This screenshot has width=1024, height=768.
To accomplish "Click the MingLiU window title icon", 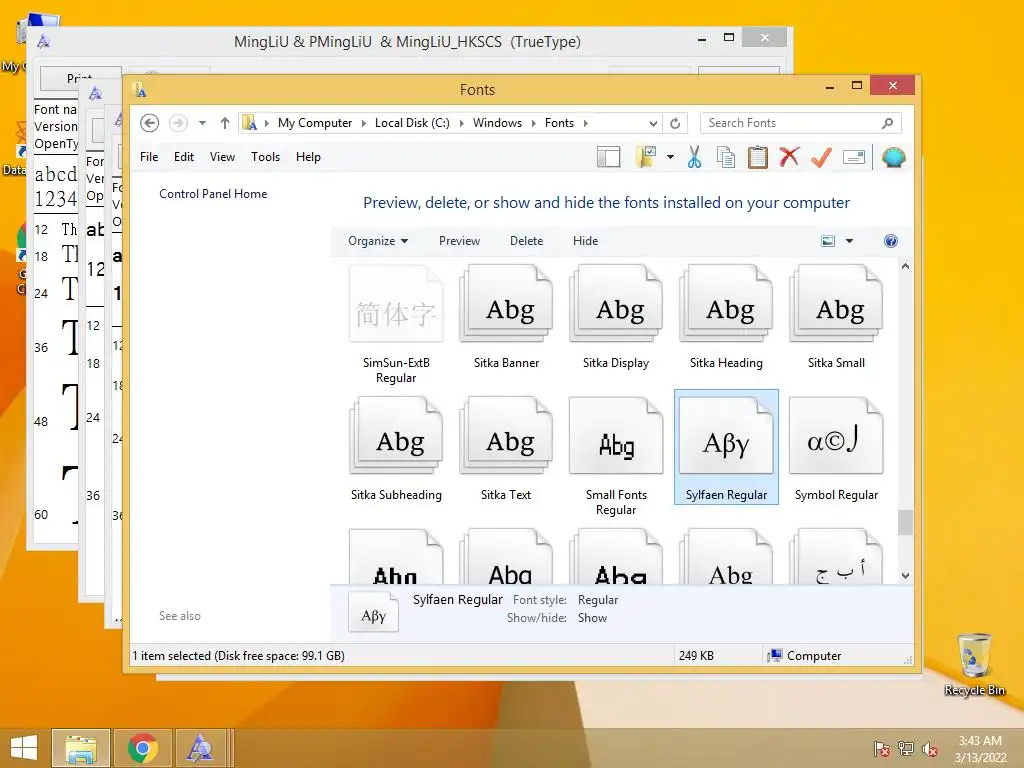I will [44, 42].
